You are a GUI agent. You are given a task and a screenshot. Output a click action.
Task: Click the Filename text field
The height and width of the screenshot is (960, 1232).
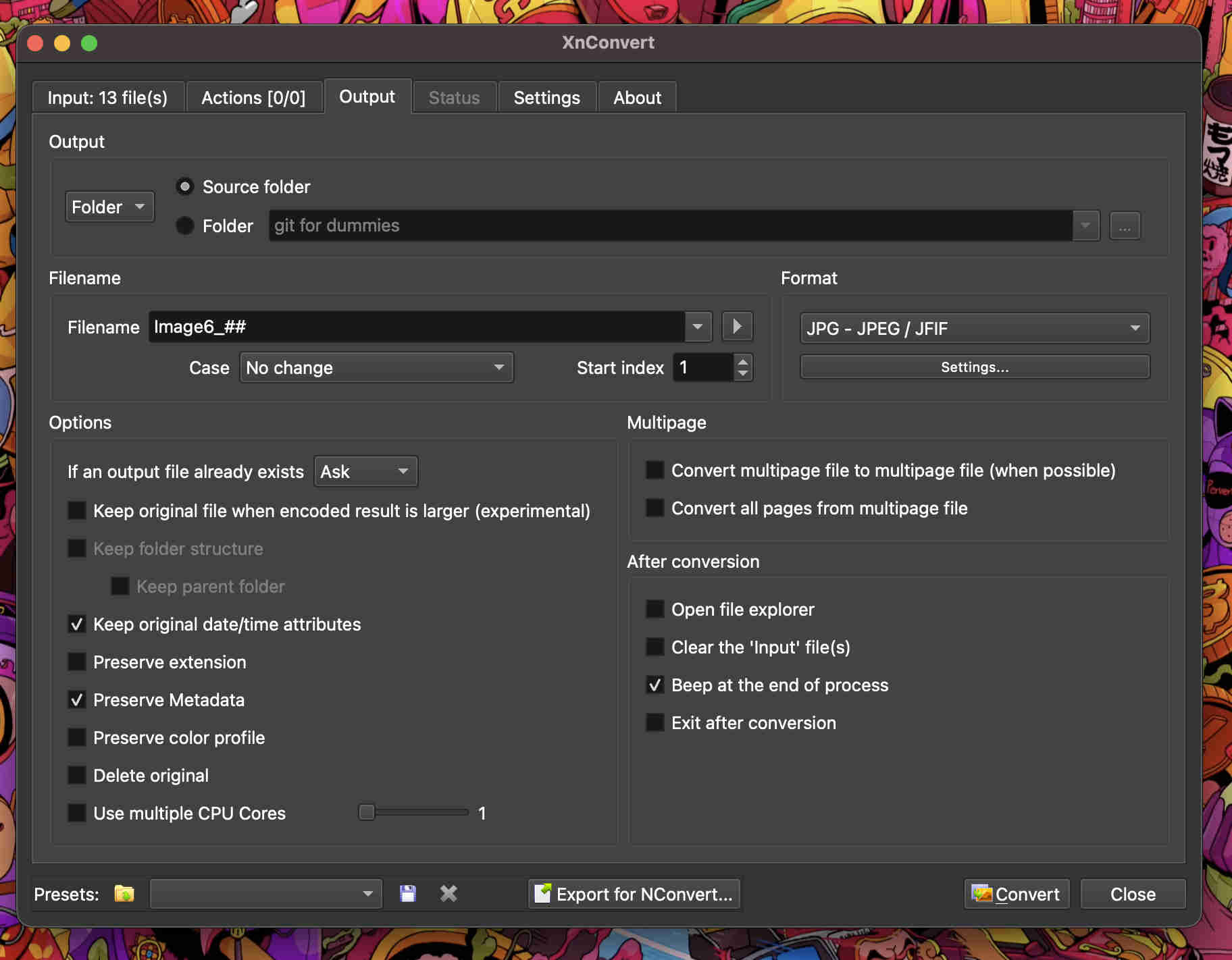pos(416,327)
